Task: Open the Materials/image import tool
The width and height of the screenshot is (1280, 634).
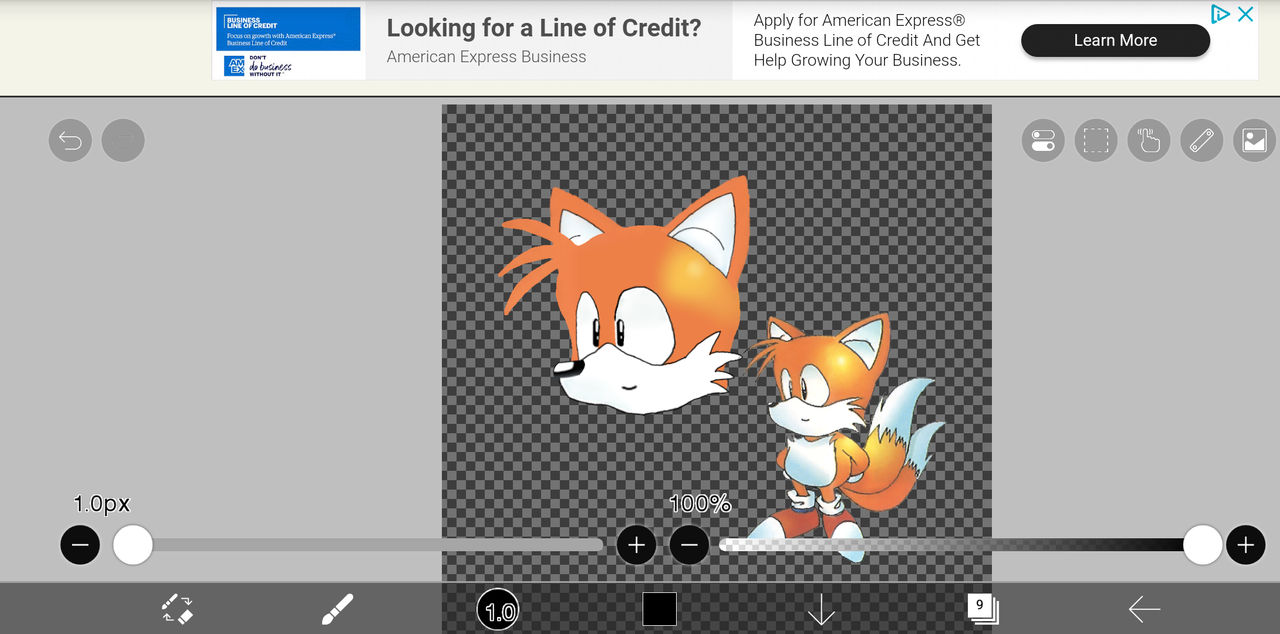Action: coord(1254,140)
